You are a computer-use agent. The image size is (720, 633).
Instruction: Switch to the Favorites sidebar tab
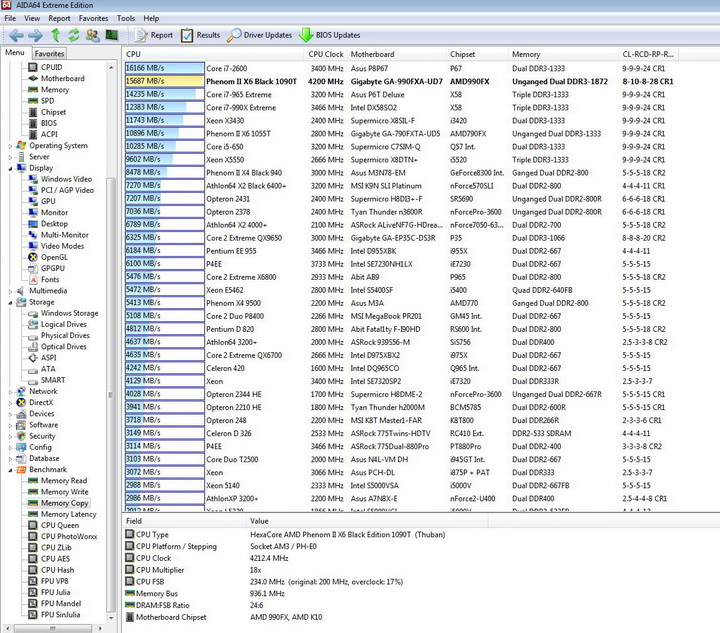[49, 53]
